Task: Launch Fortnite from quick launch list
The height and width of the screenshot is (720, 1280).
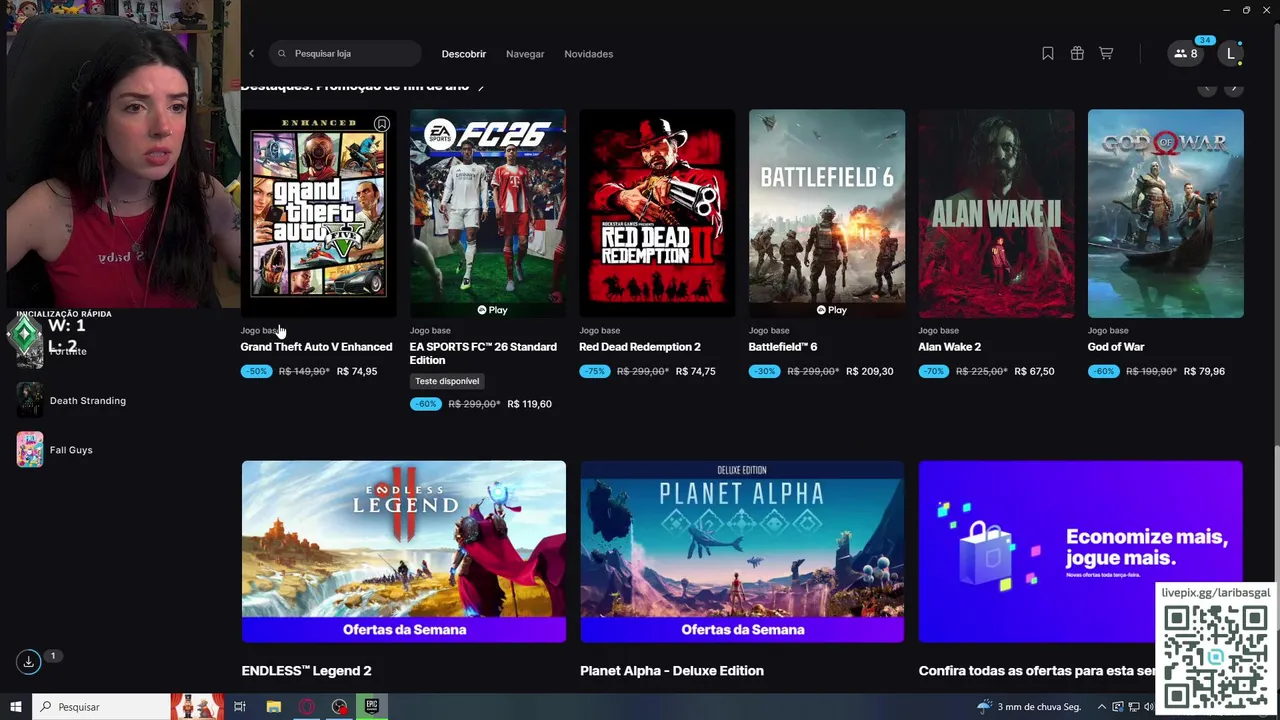Action: 70,351
